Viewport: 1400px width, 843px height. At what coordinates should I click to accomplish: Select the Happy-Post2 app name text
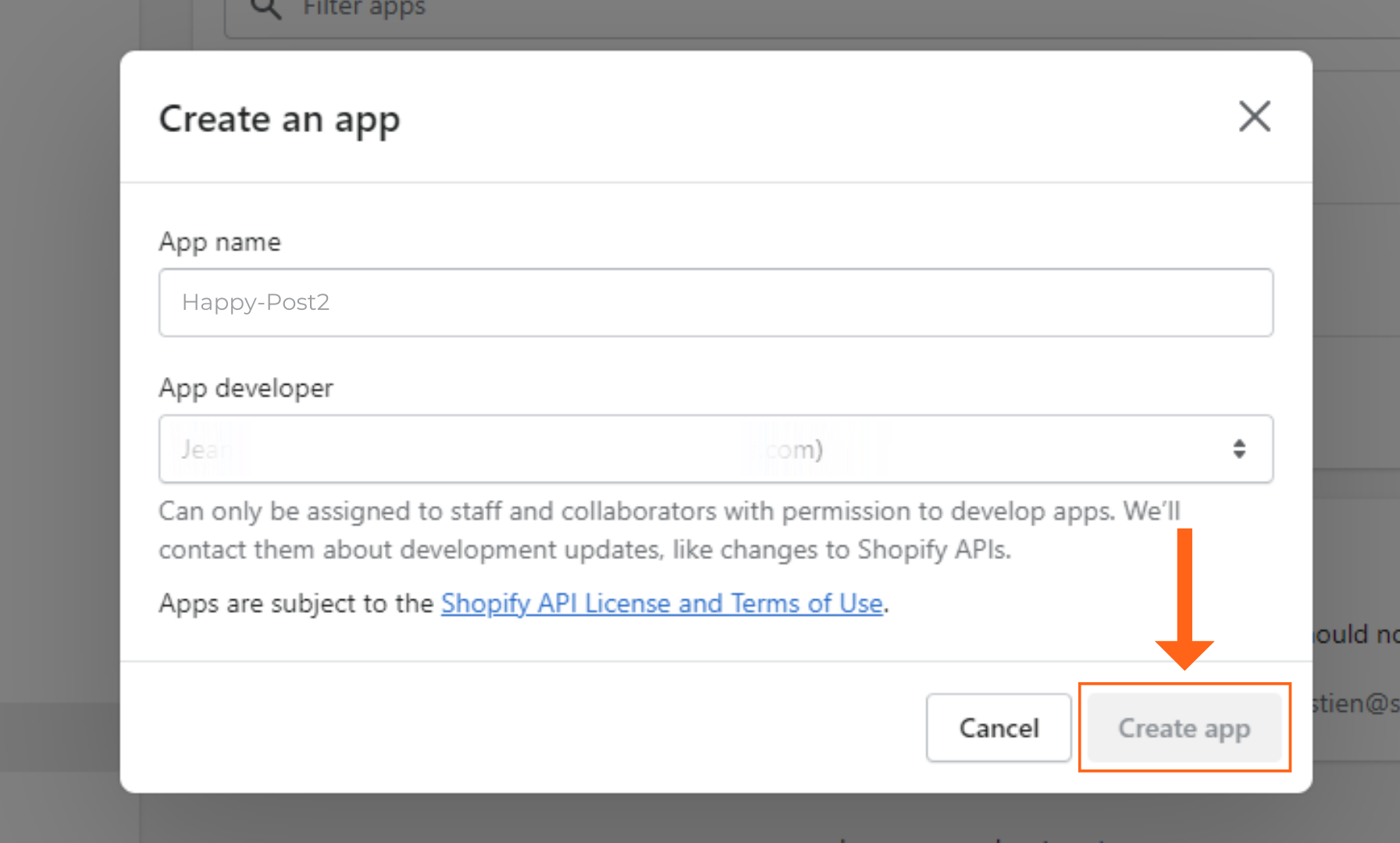pos(255,302)
